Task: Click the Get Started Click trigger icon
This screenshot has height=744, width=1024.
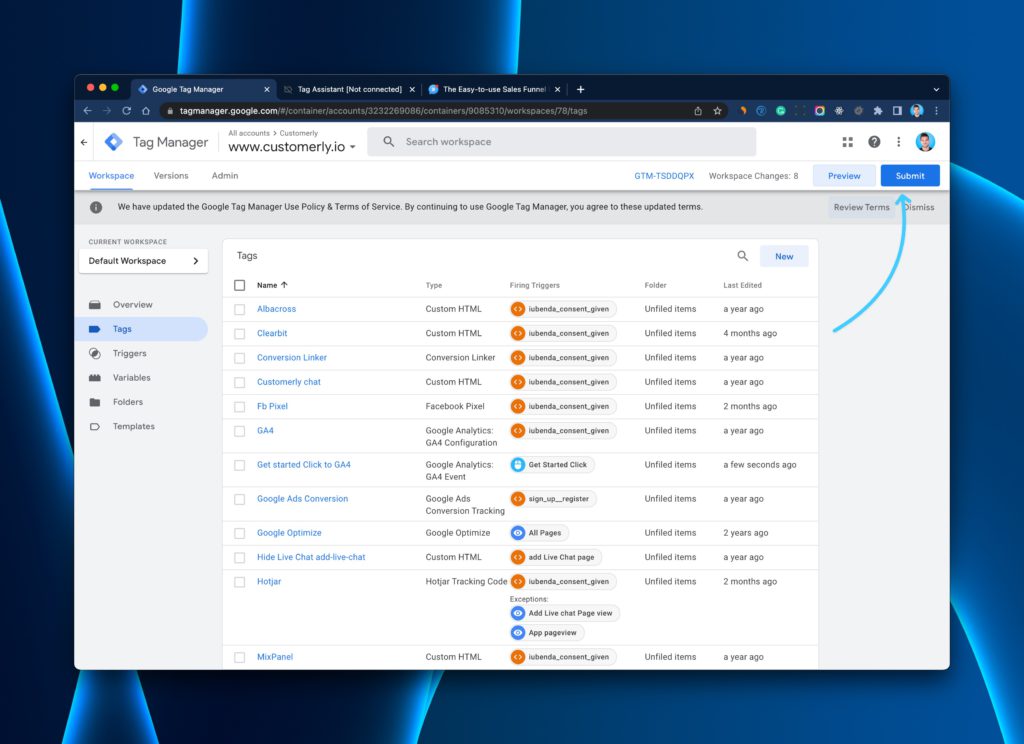Action: 518,465
